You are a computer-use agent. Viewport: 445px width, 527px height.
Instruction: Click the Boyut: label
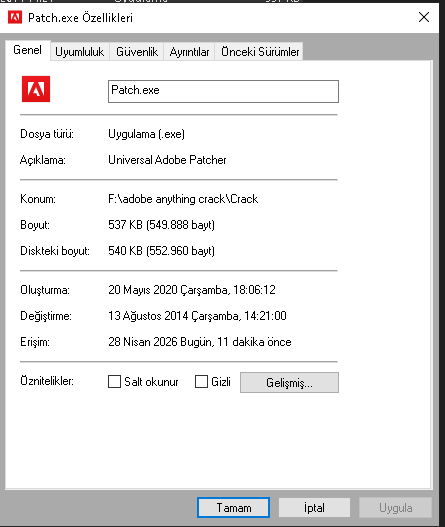point(35,225)
